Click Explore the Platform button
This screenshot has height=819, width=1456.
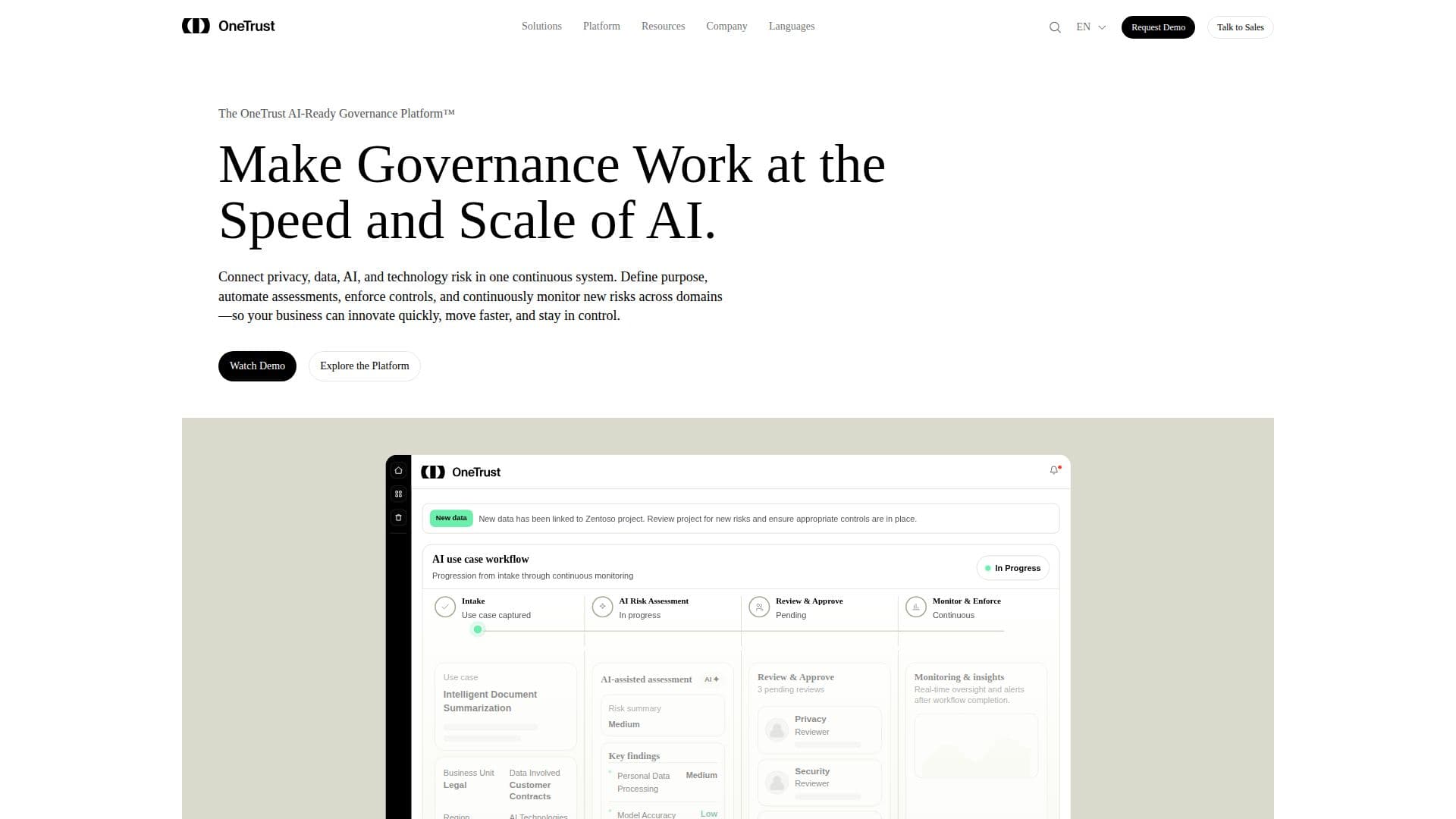[x=365, y=366]
